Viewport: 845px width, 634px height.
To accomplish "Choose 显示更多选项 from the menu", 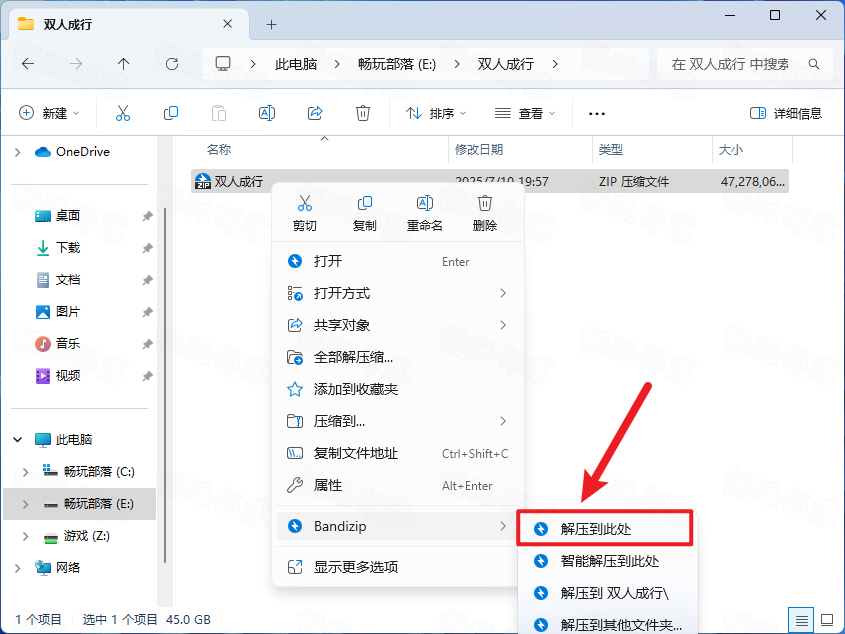I will coord(397,567).
